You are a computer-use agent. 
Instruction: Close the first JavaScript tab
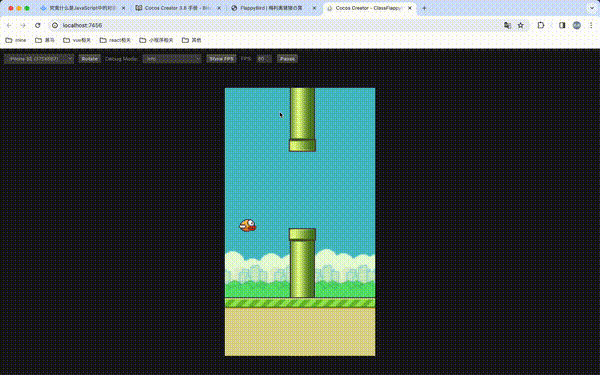124,8
